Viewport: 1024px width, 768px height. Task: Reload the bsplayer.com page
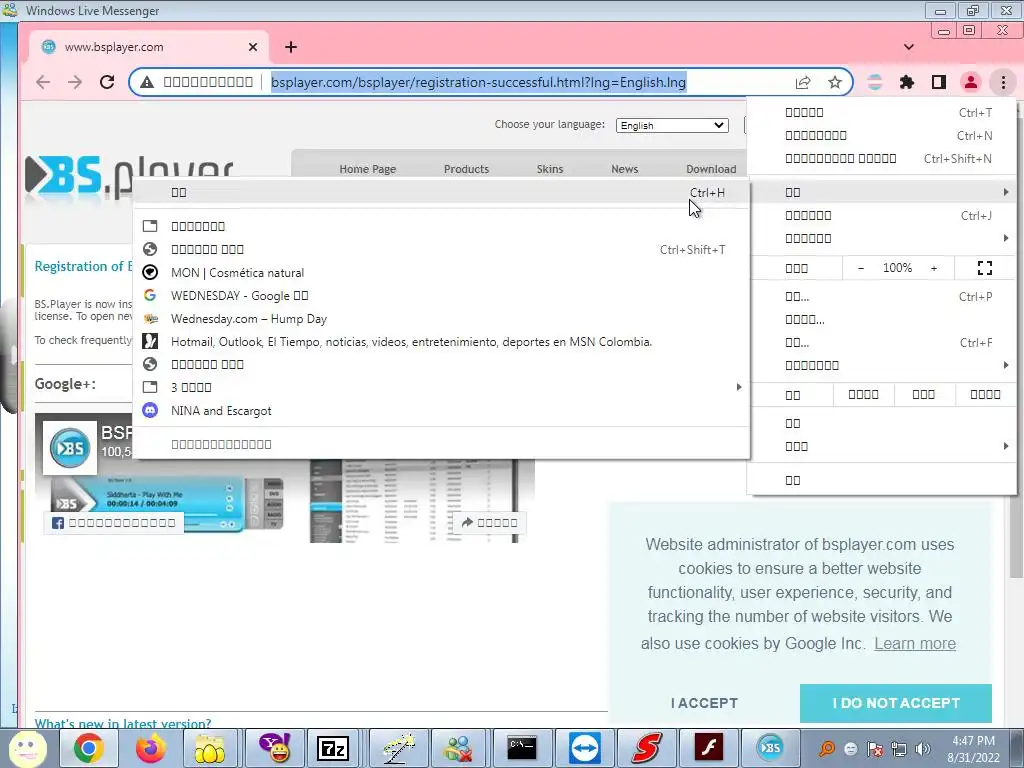(x=107, y=82)
